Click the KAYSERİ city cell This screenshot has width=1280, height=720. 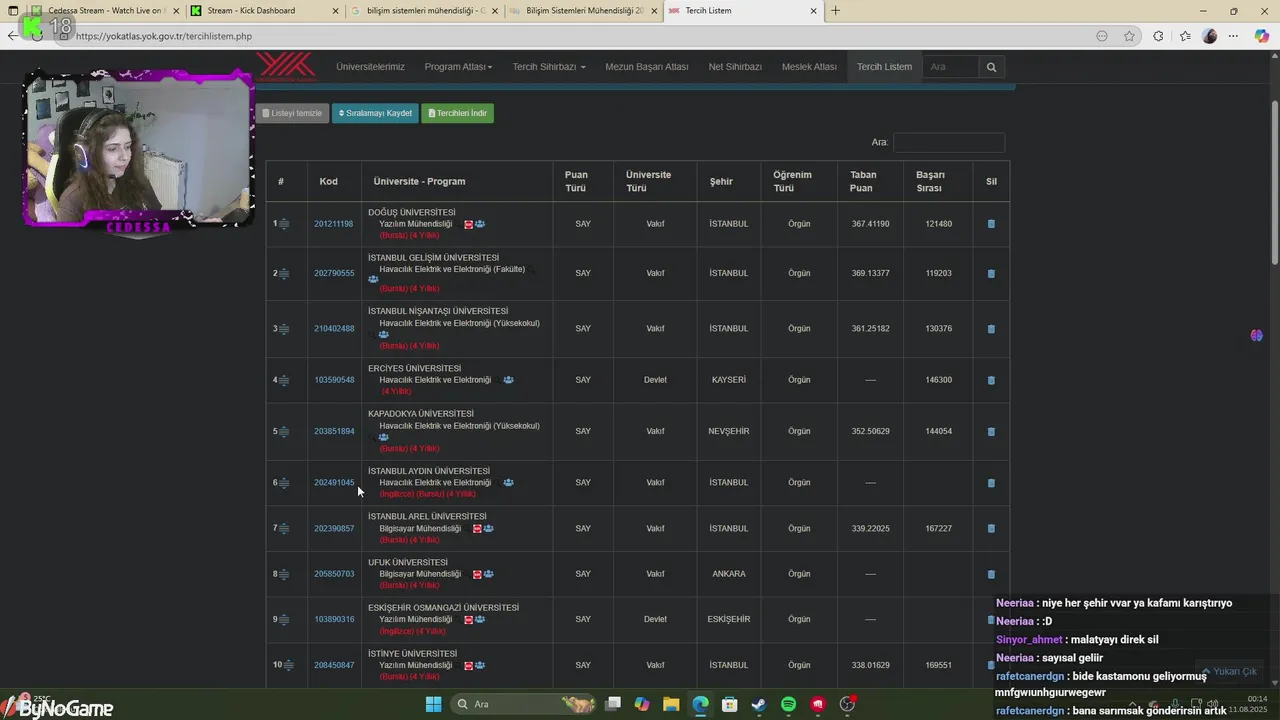(729, 380)
